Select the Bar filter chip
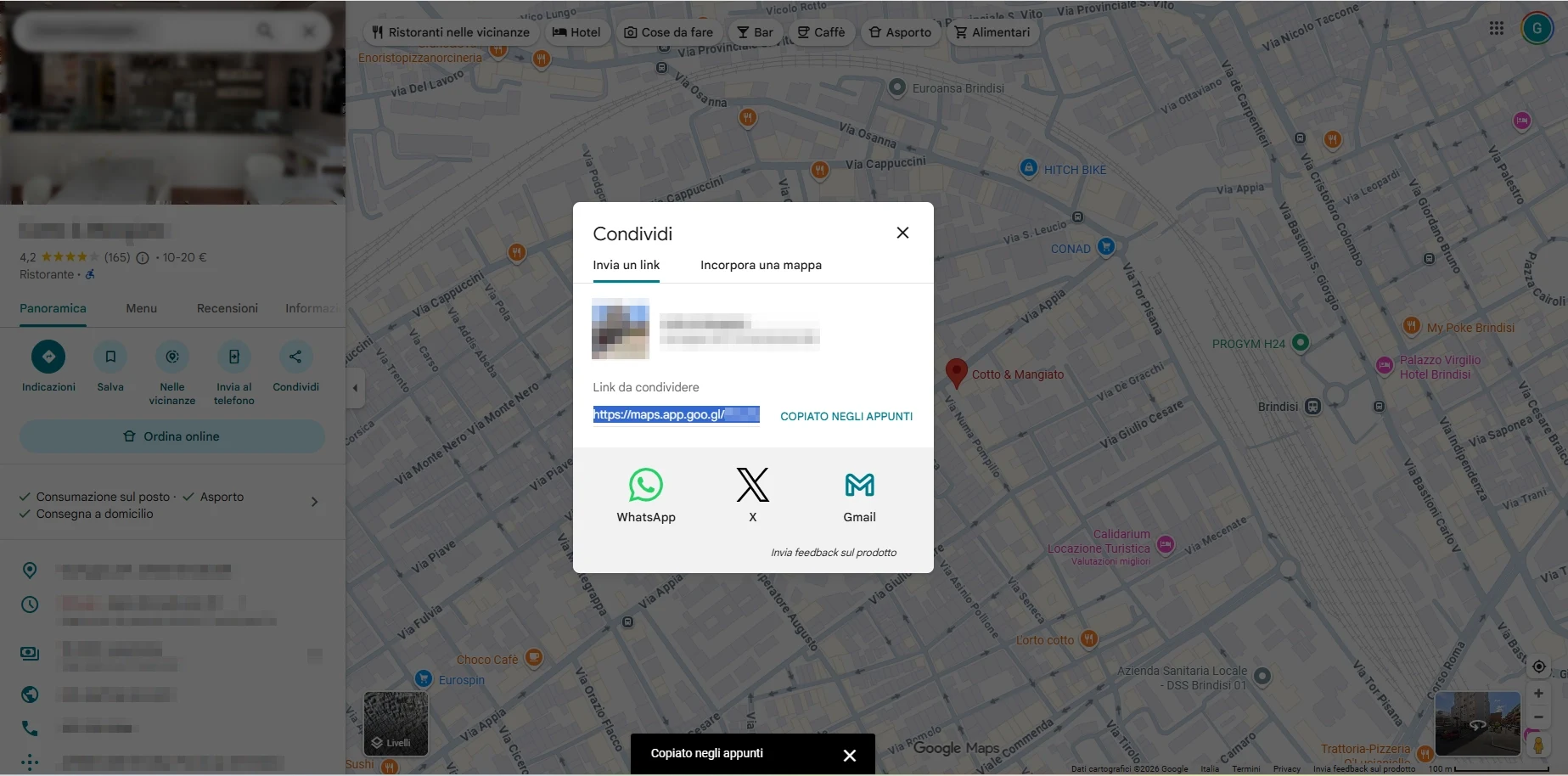This screenshot has width=1568, height=776. [x=755, y=32]
